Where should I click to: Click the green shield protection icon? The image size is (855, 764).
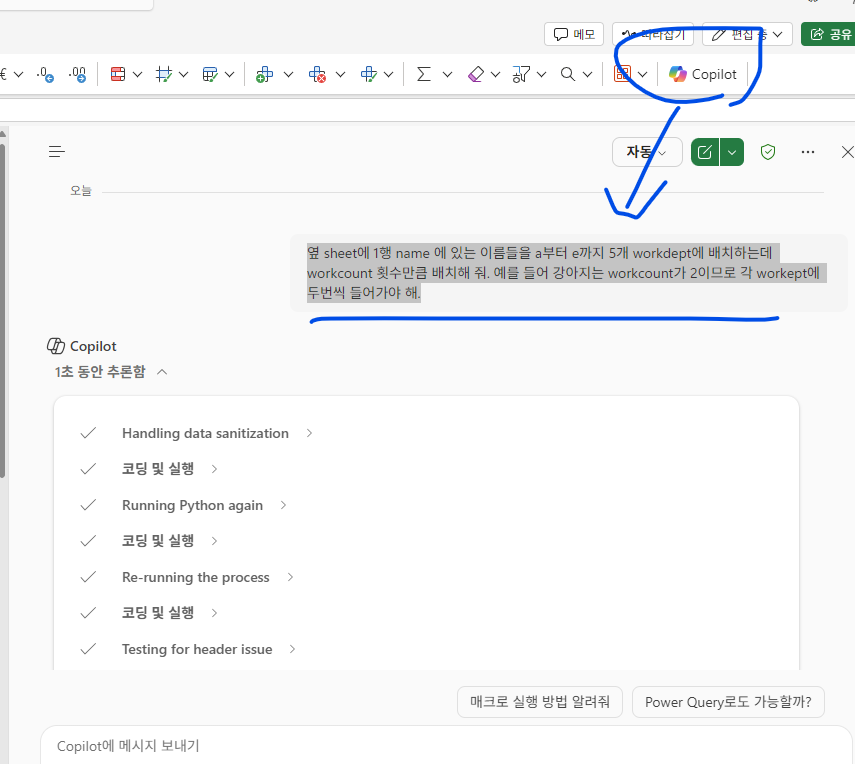coord(768,152)
